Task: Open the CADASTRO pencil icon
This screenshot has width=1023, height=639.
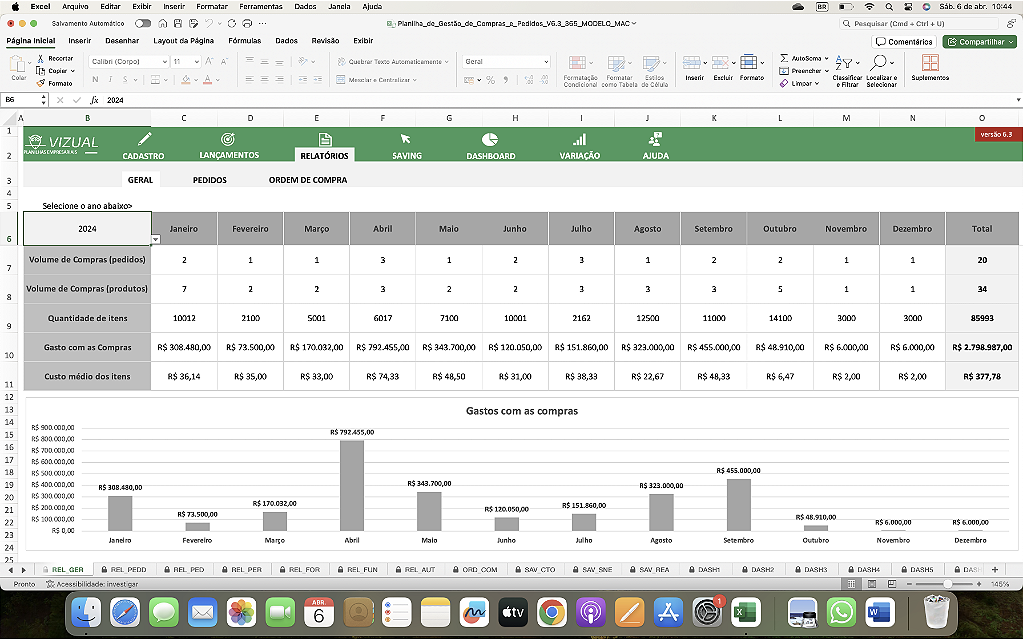Action: (x=144, y=139)
